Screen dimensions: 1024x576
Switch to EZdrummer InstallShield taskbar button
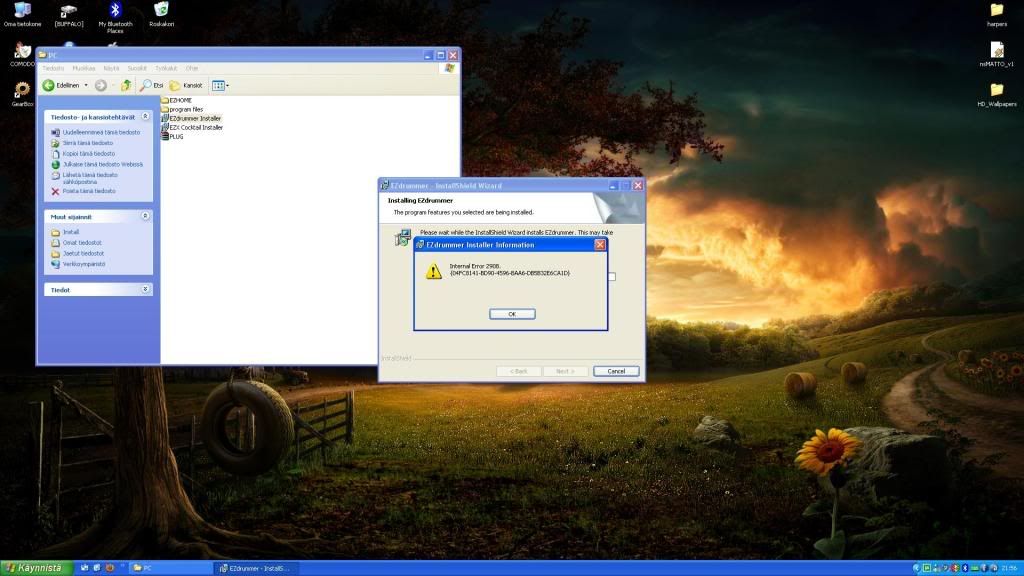point(256,568)
